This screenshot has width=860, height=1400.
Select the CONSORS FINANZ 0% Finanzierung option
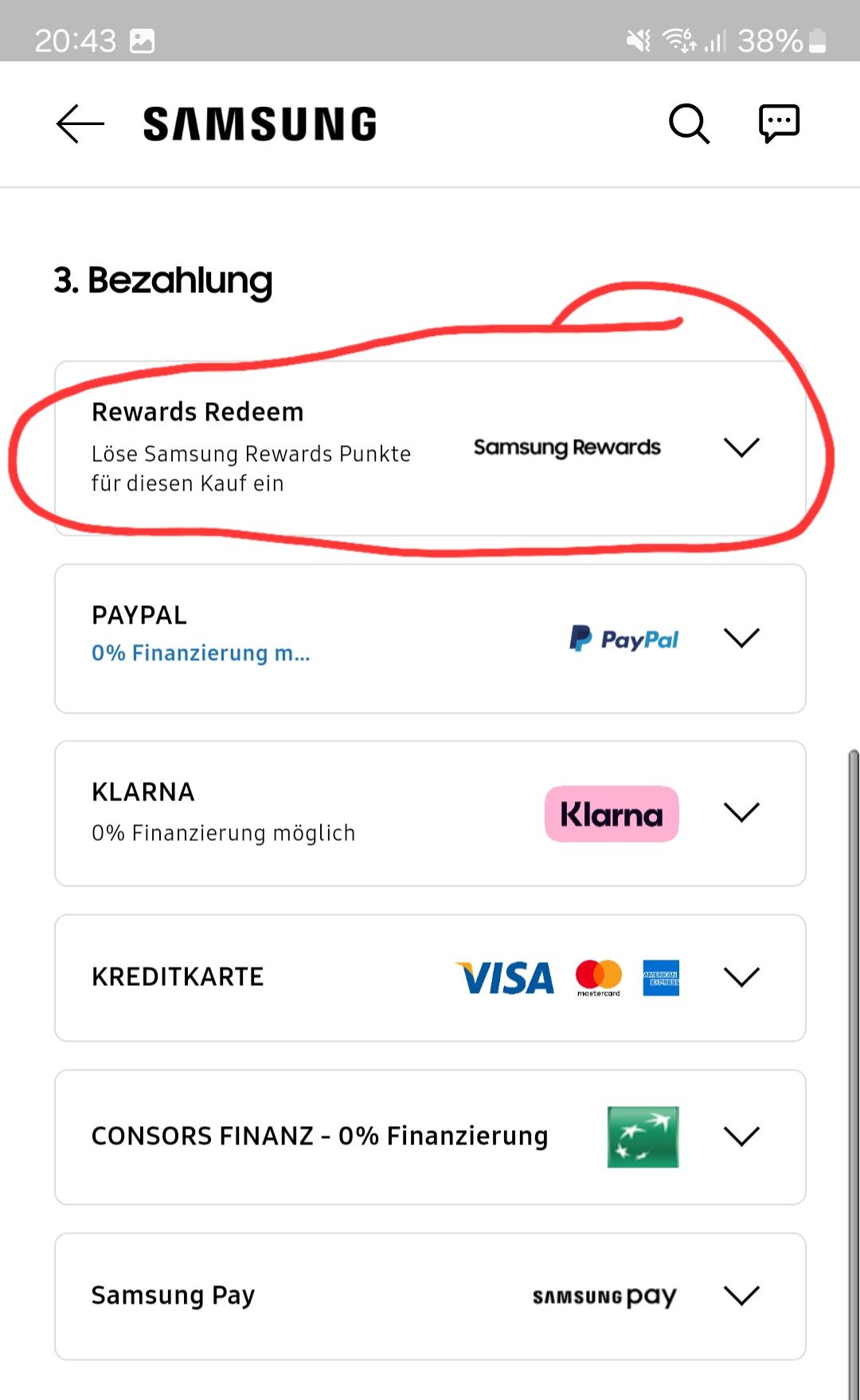point(319,1137)
